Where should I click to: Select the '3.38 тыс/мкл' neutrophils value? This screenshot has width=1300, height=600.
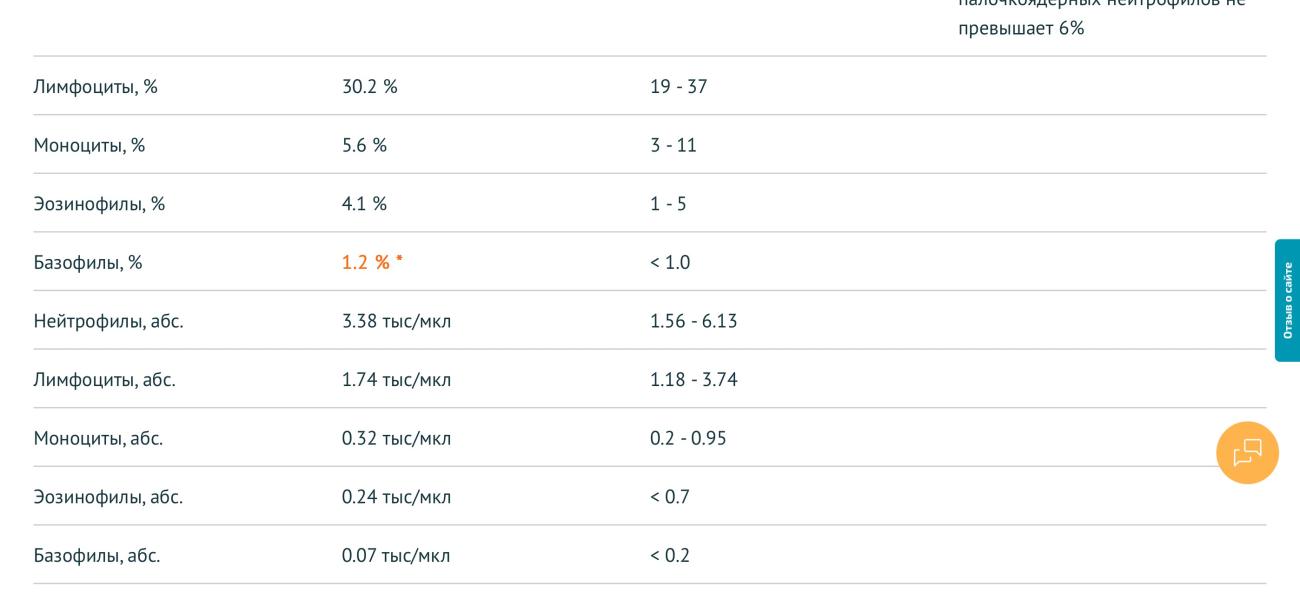396,321
